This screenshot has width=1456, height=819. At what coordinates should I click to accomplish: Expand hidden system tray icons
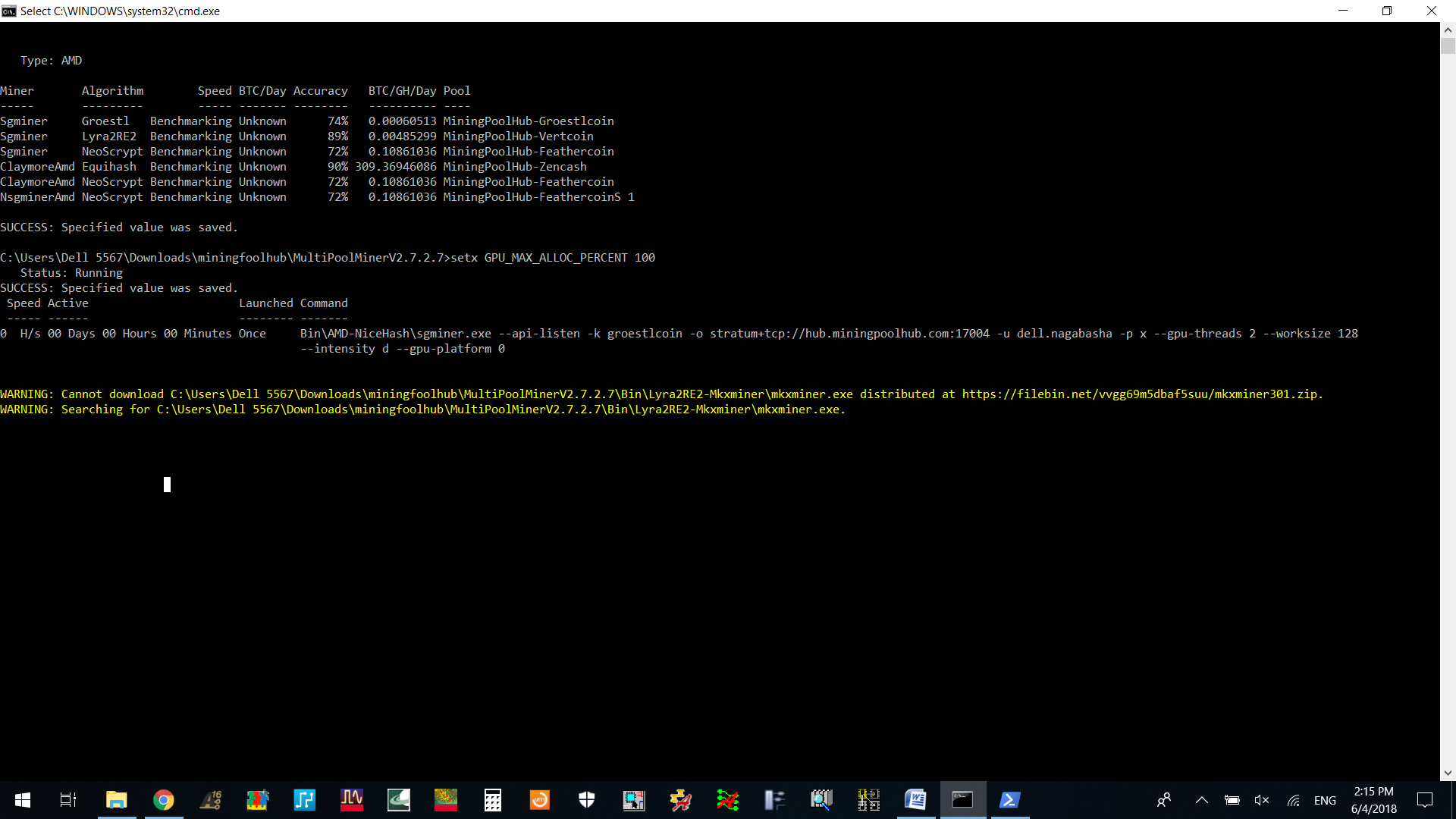click(1201, 800)
